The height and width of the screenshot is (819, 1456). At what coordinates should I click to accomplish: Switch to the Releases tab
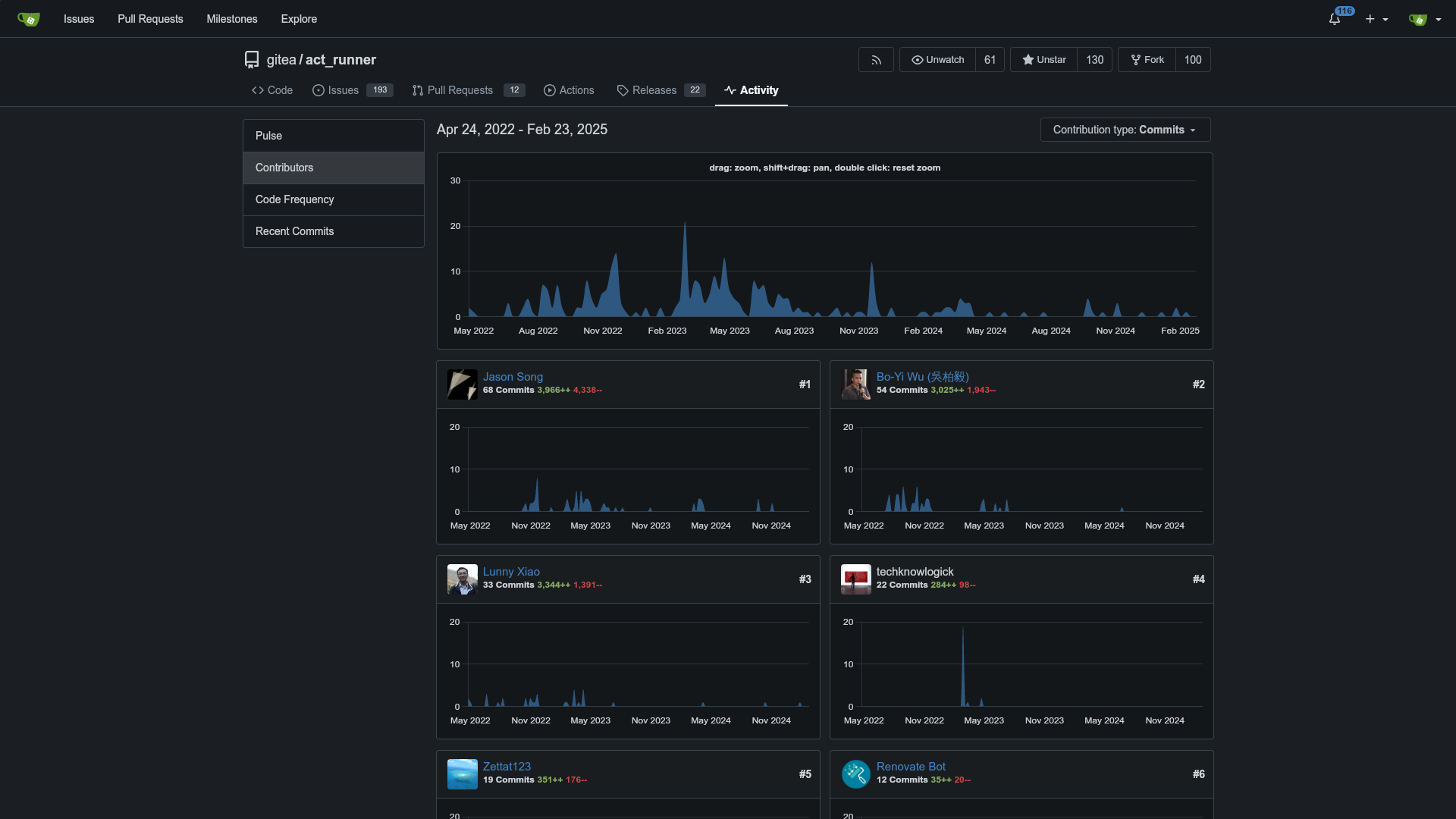[x=654, y=90]
